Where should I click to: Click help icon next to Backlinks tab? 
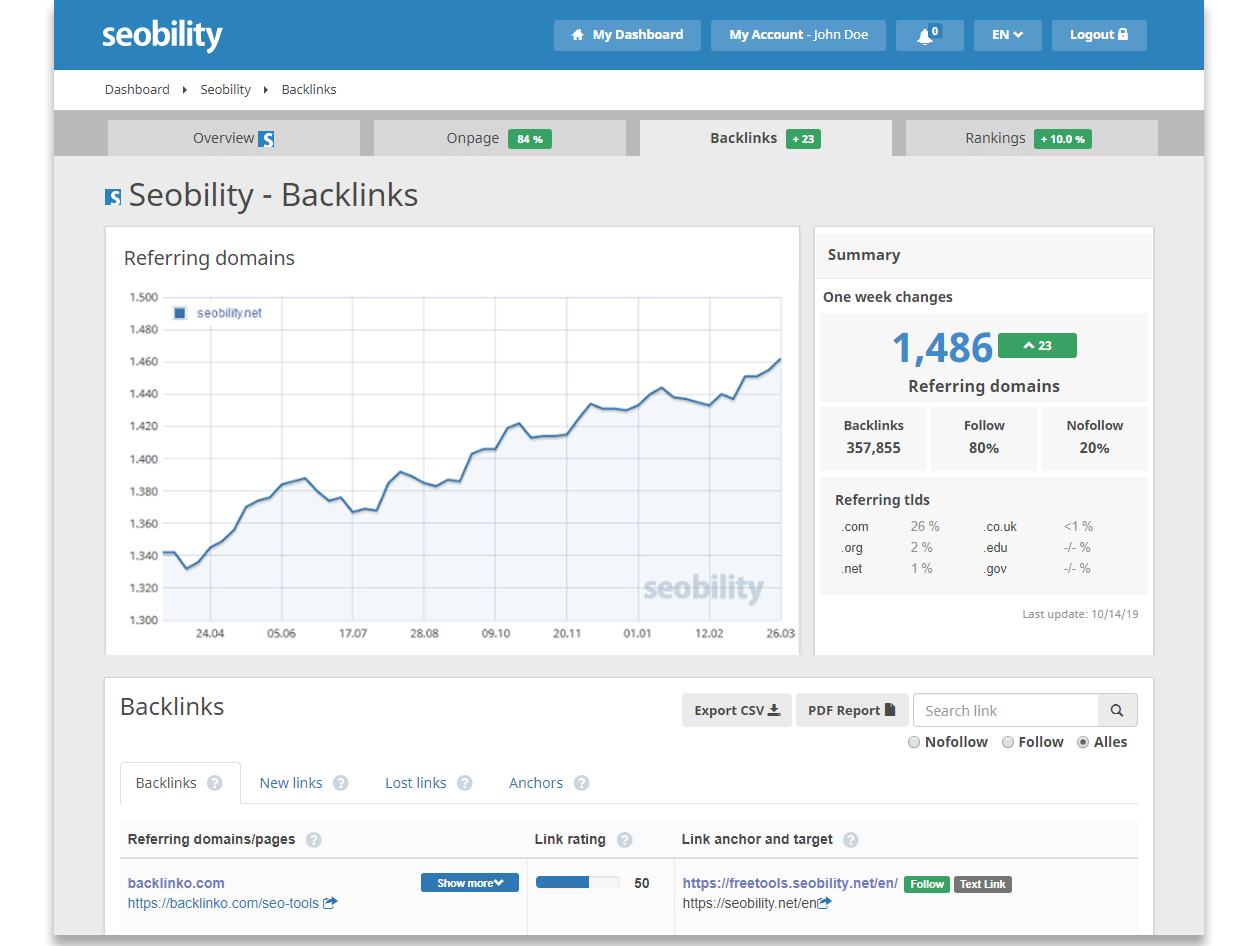pos(214,783)
